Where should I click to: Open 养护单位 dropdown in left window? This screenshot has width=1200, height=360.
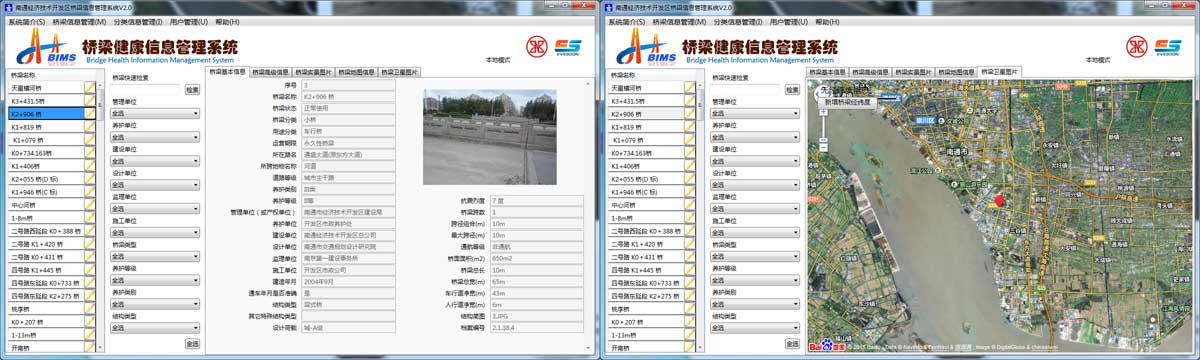pos(155,137)
